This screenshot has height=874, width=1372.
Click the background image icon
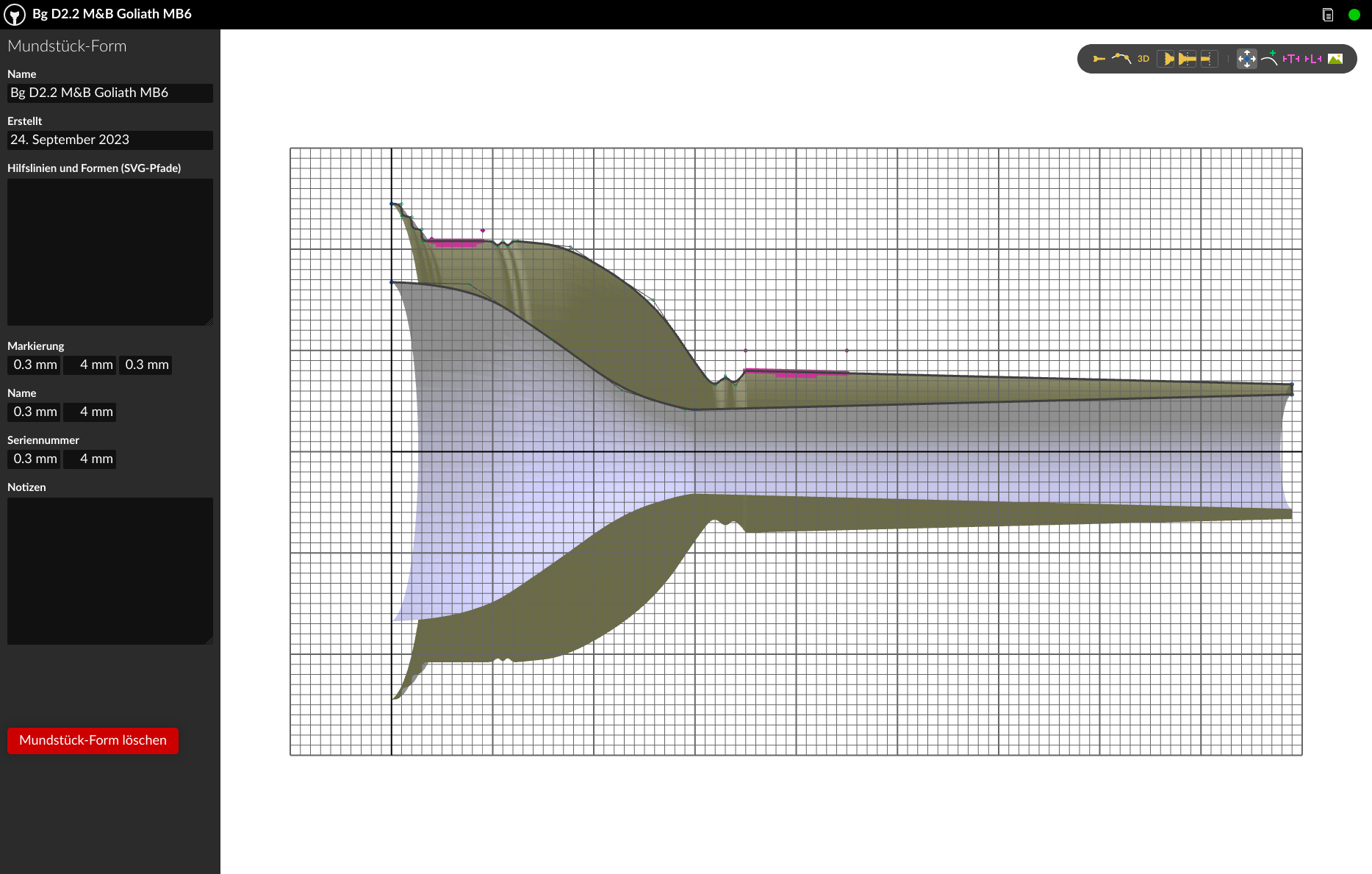[x=1335, y=59]
